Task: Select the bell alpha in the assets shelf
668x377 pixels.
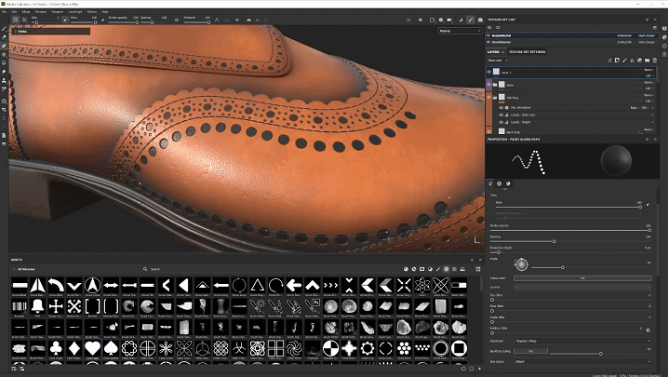Action: coord(37,306)
